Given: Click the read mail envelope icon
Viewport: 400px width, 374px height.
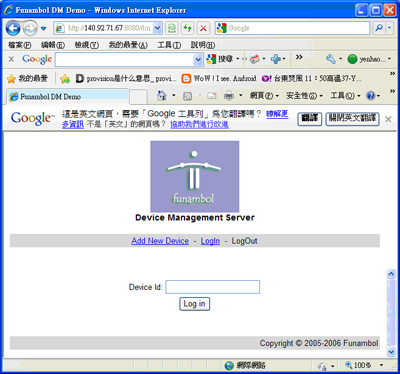Looking at the screenshot, I should 212,96.
